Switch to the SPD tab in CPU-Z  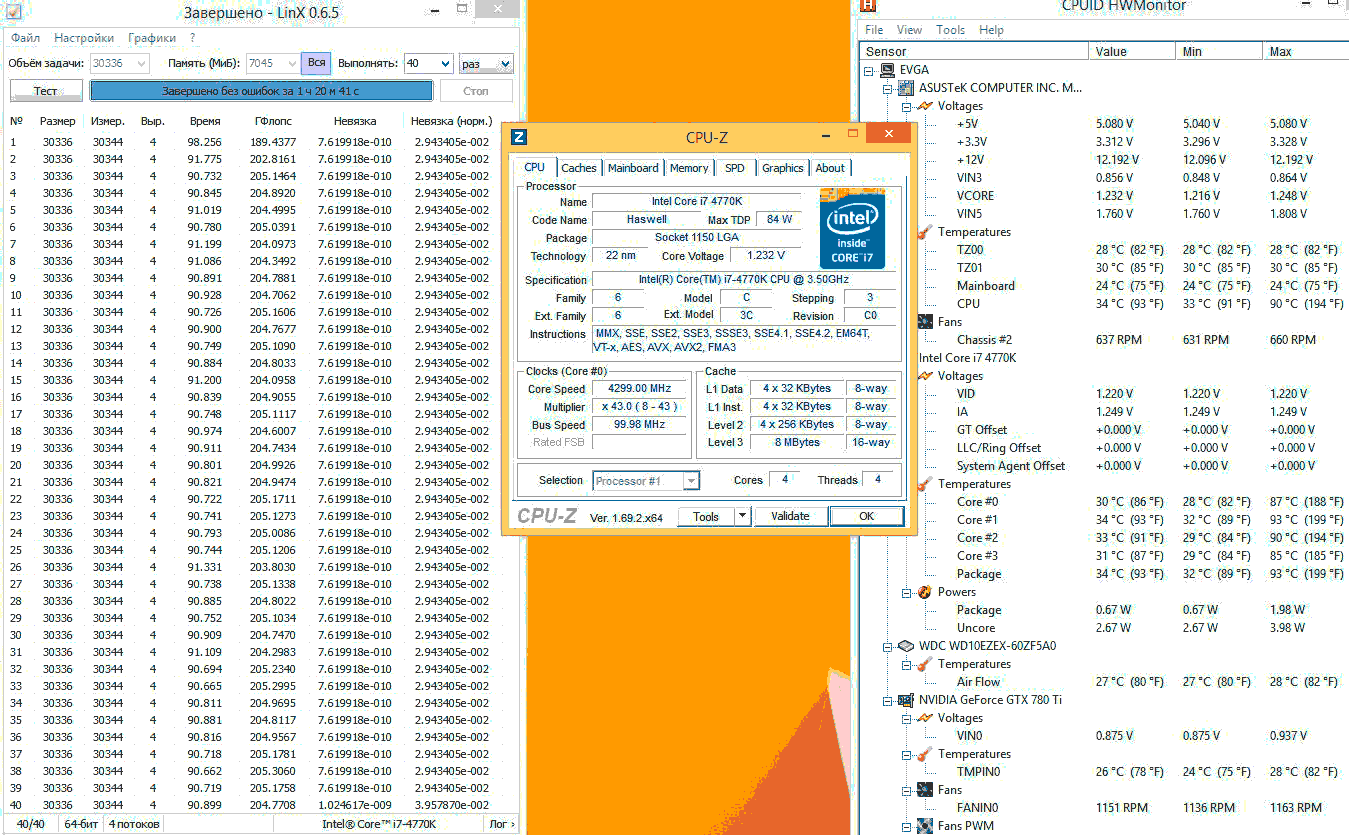[x=735, y=168]
